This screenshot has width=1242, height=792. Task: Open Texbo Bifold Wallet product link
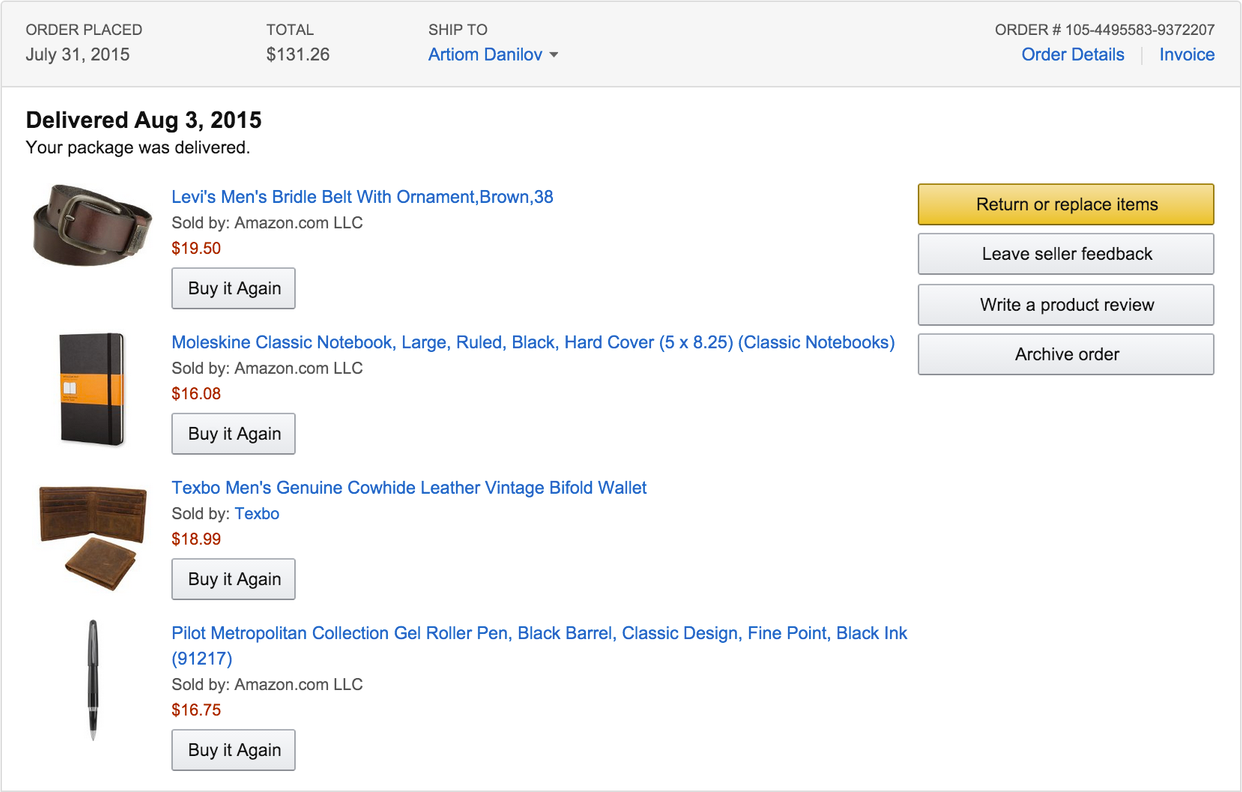point(409,488)
